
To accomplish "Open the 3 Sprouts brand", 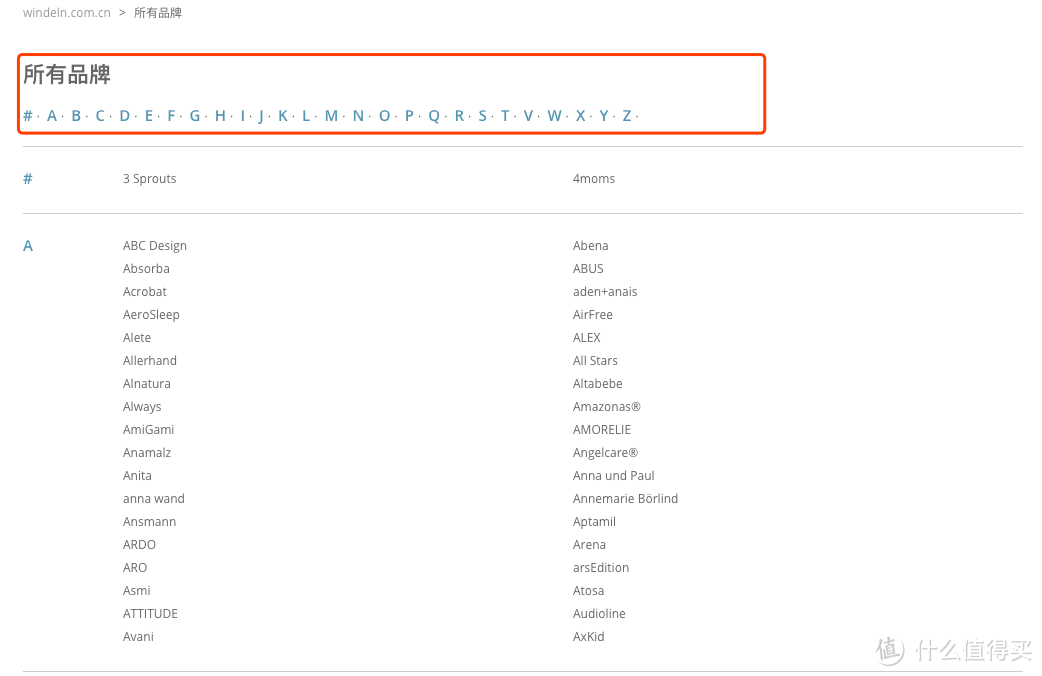I will pos(150,178).
